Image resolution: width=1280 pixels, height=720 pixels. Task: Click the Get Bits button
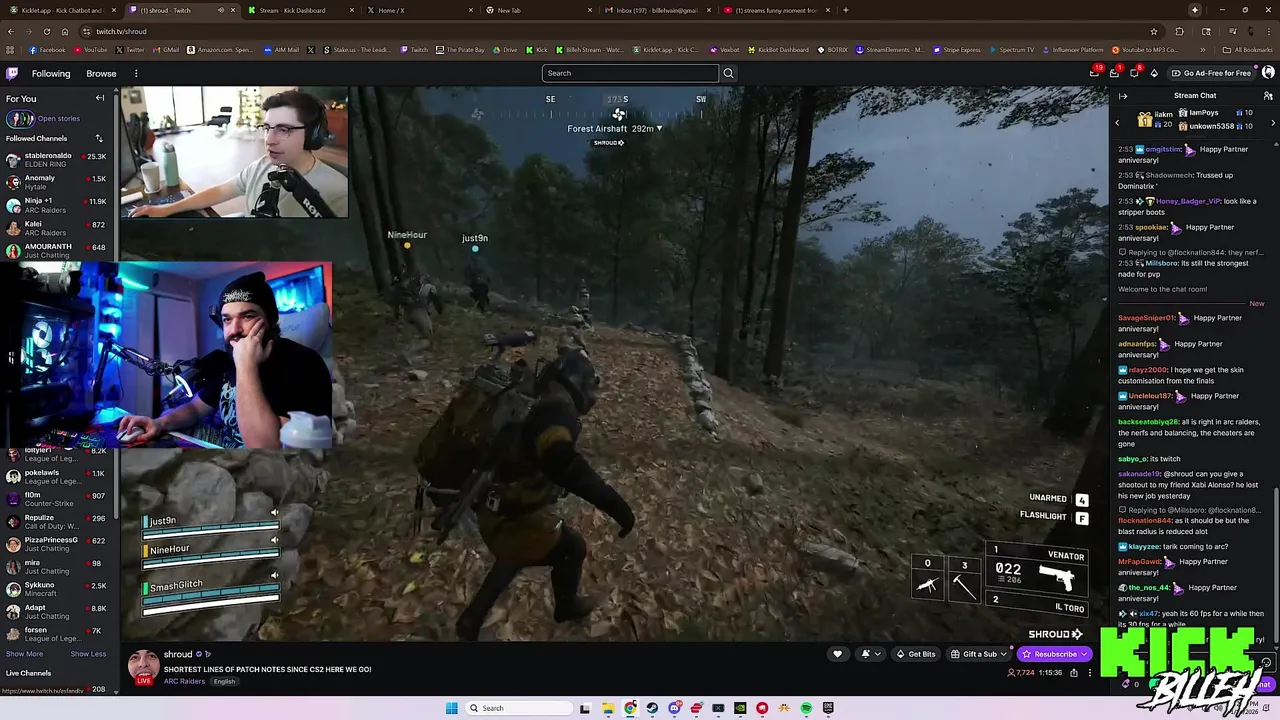tap(916, 654)
